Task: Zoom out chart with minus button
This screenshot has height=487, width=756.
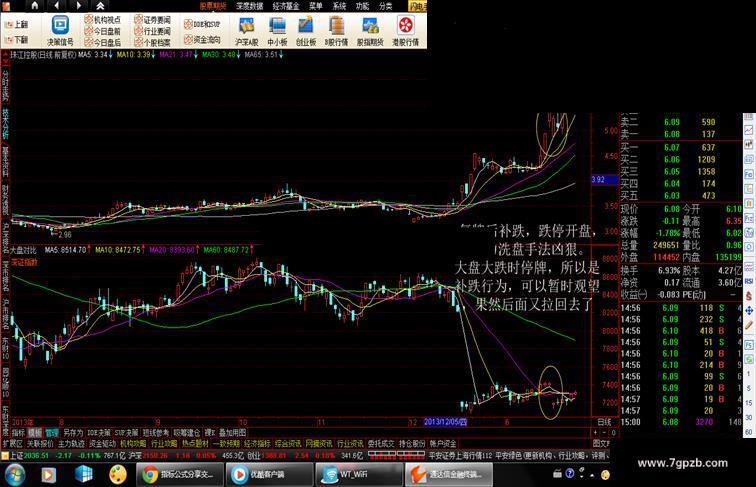Action: point(604,433)
